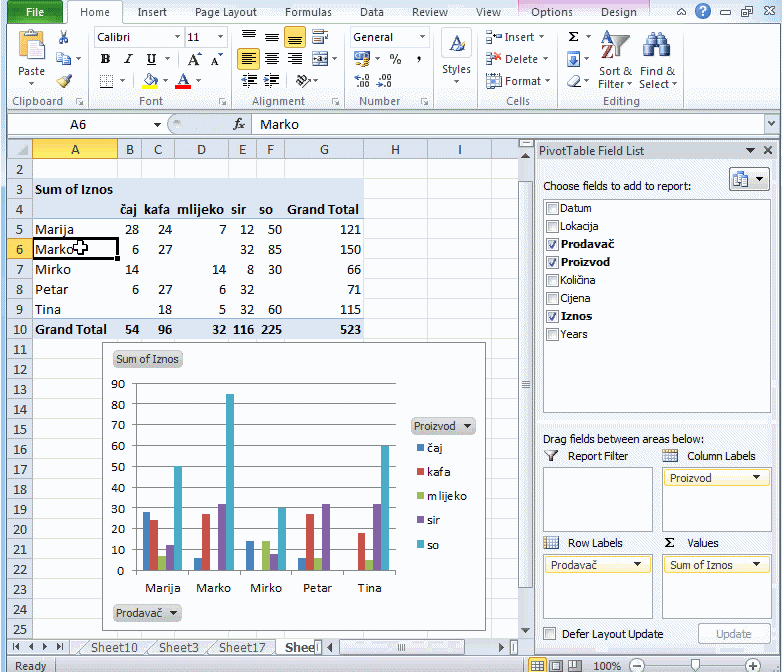
Task: Click the Sum of Iznos chart button
Action: (148, 359)
